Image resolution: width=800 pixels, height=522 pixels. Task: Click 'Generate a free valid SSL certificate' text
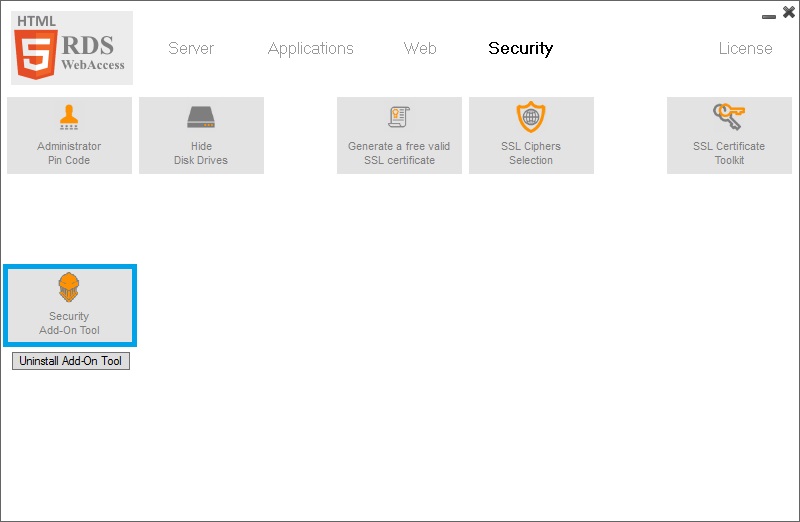[399, 153]
